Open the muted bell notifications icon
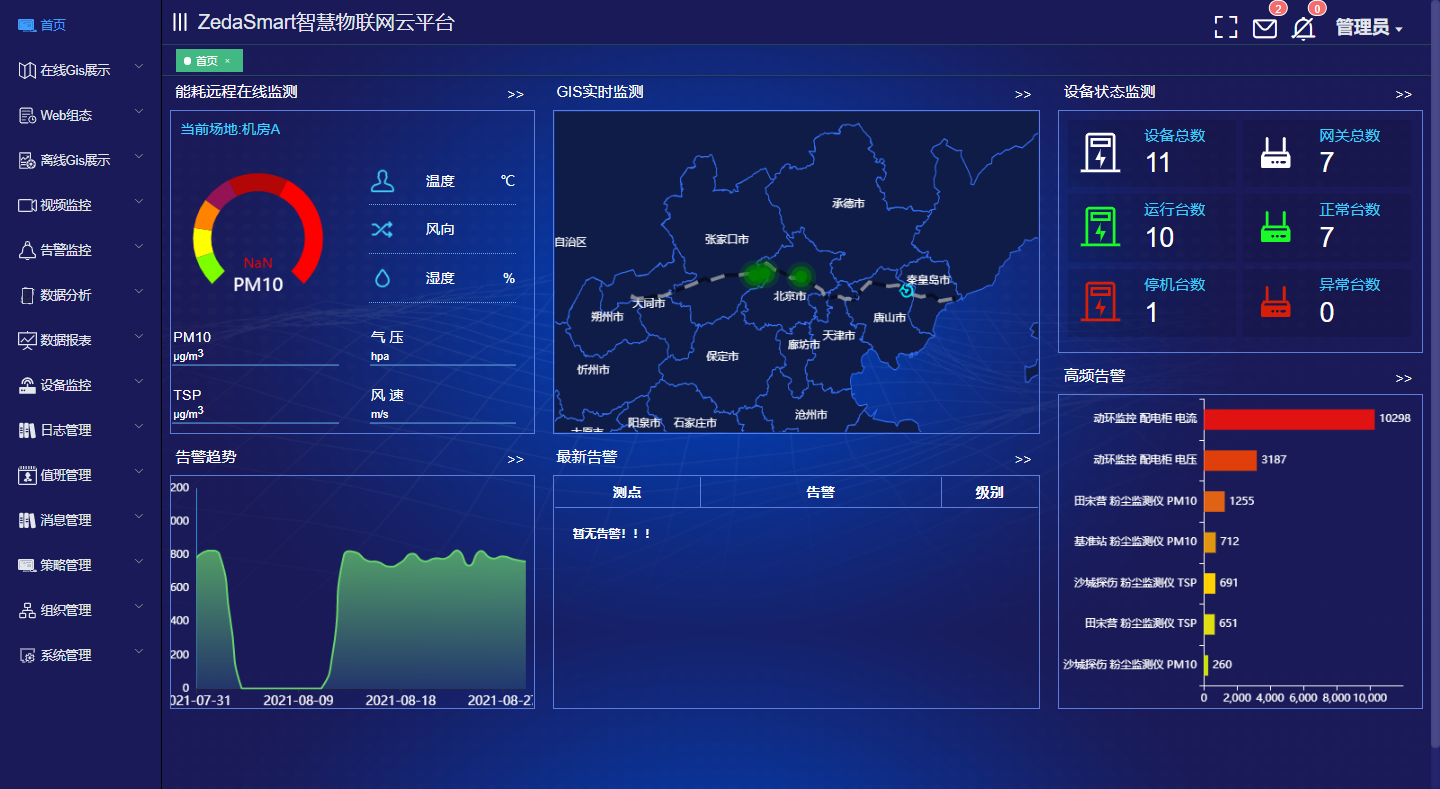The height and width of the screenshot is (789, 1440). (x=1303, y=28)
